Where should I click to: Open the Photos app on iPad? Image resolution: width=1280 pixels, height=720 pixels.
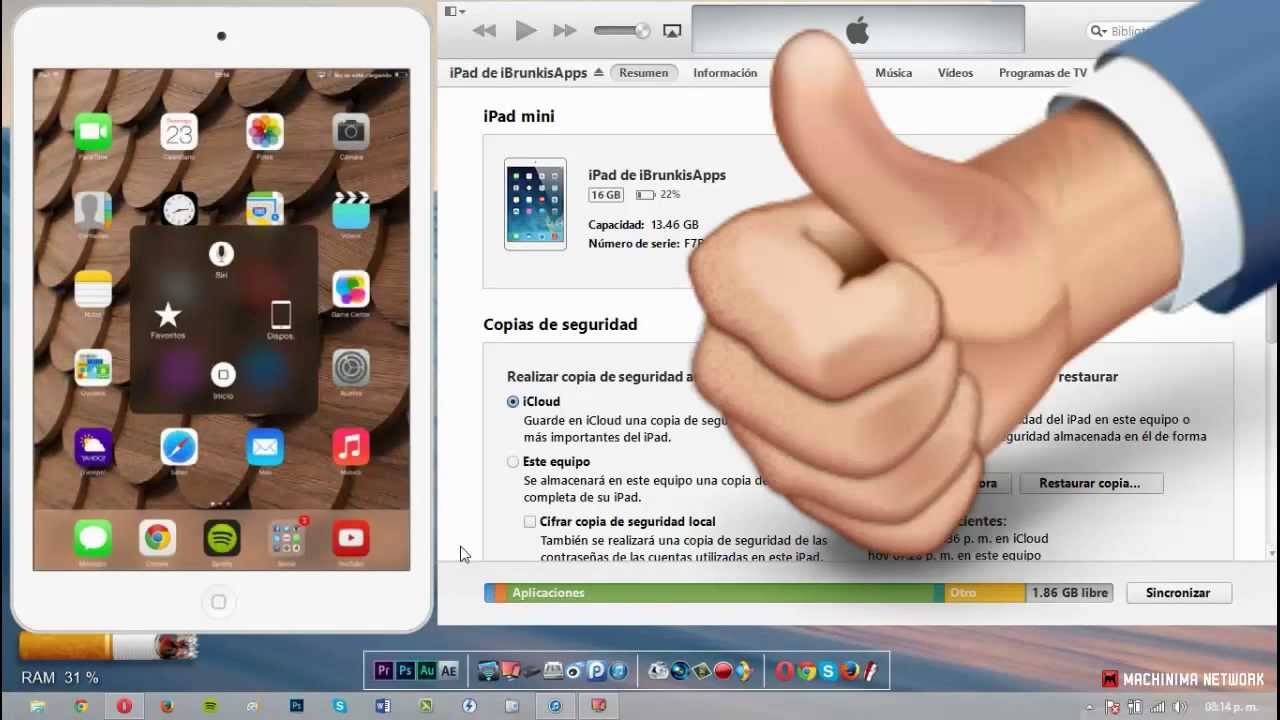(x=265, y=132)
